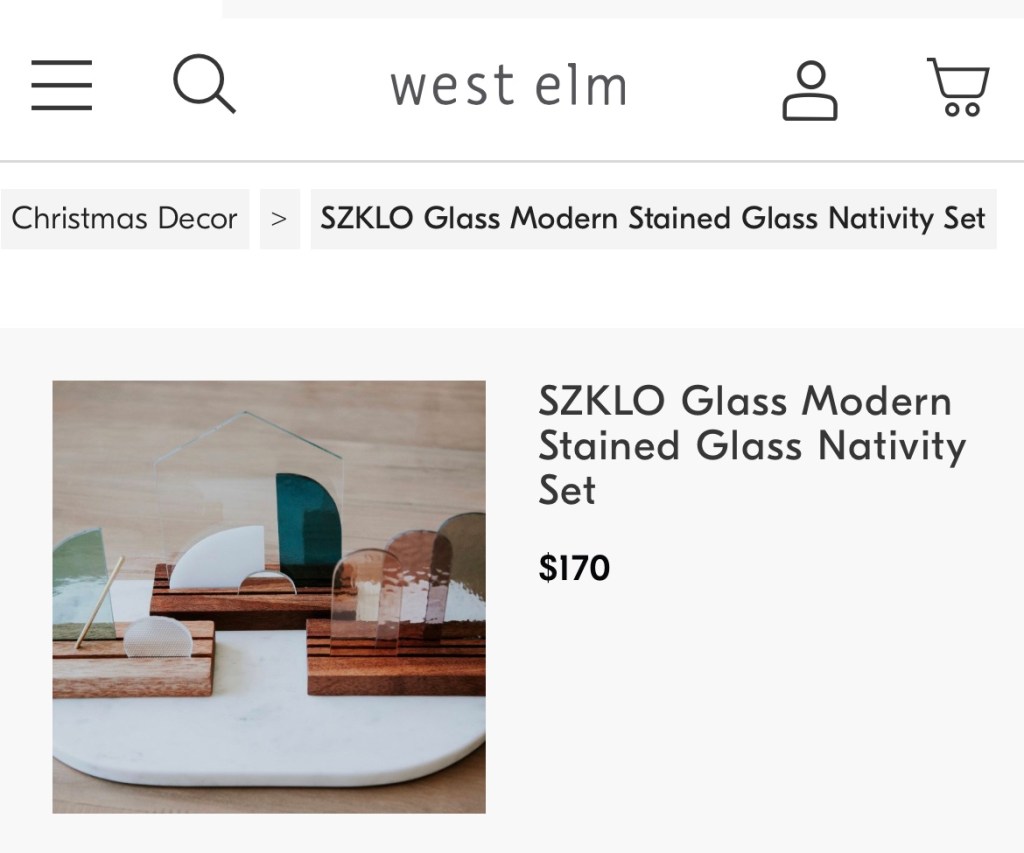This screenshot has height=853, width=1024.
Task: Click the brass rod in product photo
Action: click(100, 602)
